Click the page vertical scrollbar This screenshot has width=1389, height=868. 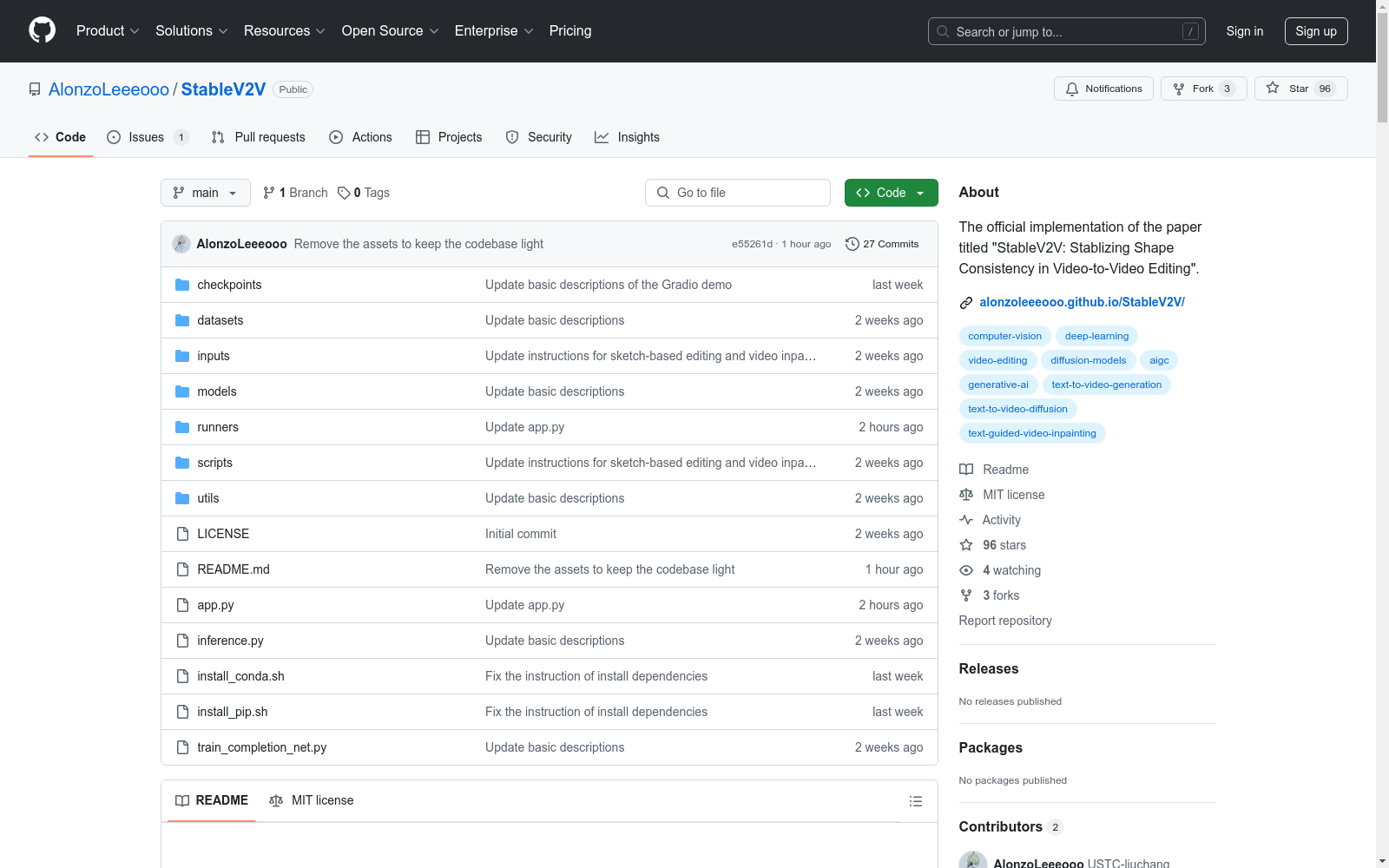tap(1382, 434)
